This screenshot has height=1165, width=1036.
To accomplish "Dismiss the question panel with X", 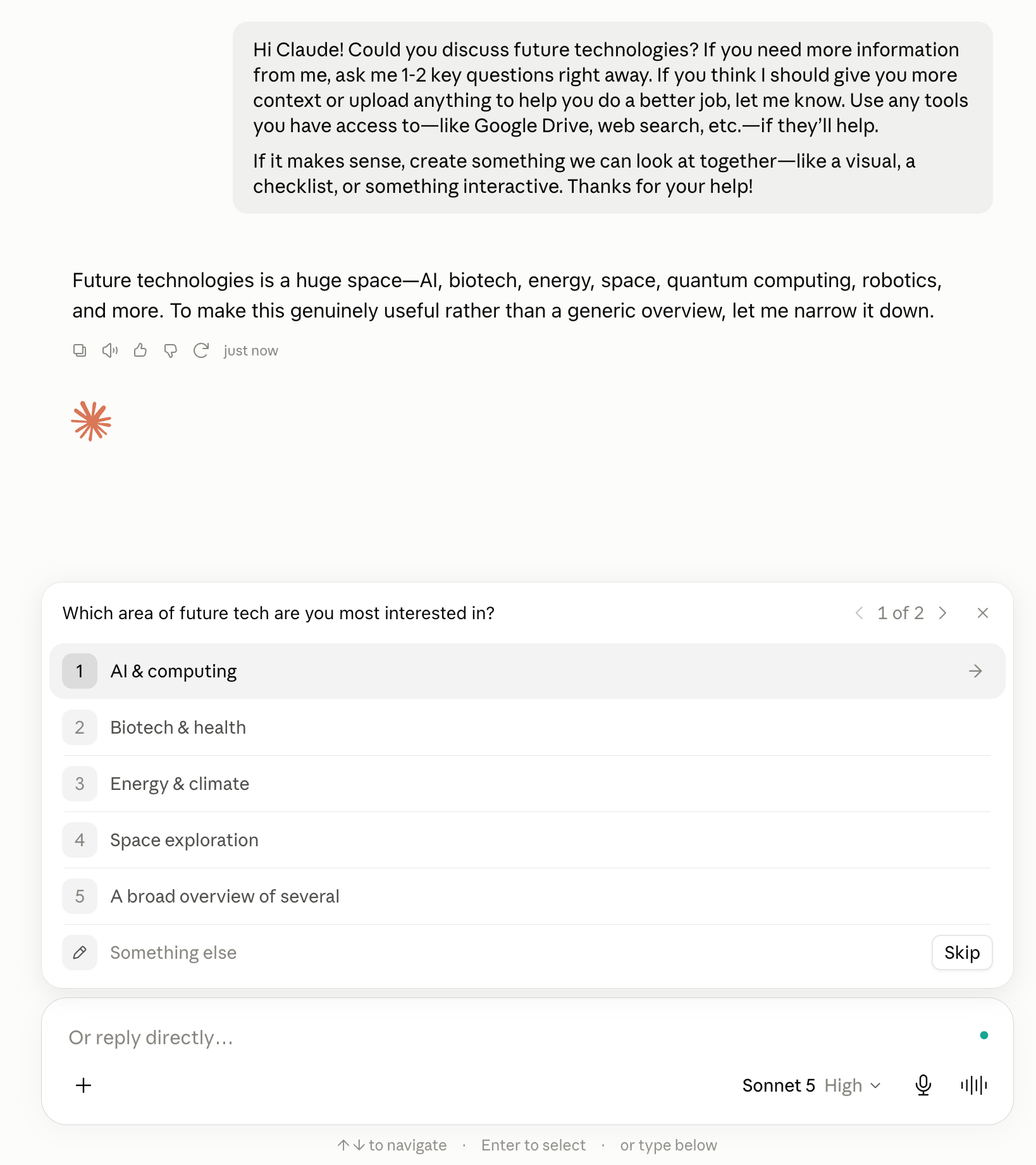I will click(983, 613).
